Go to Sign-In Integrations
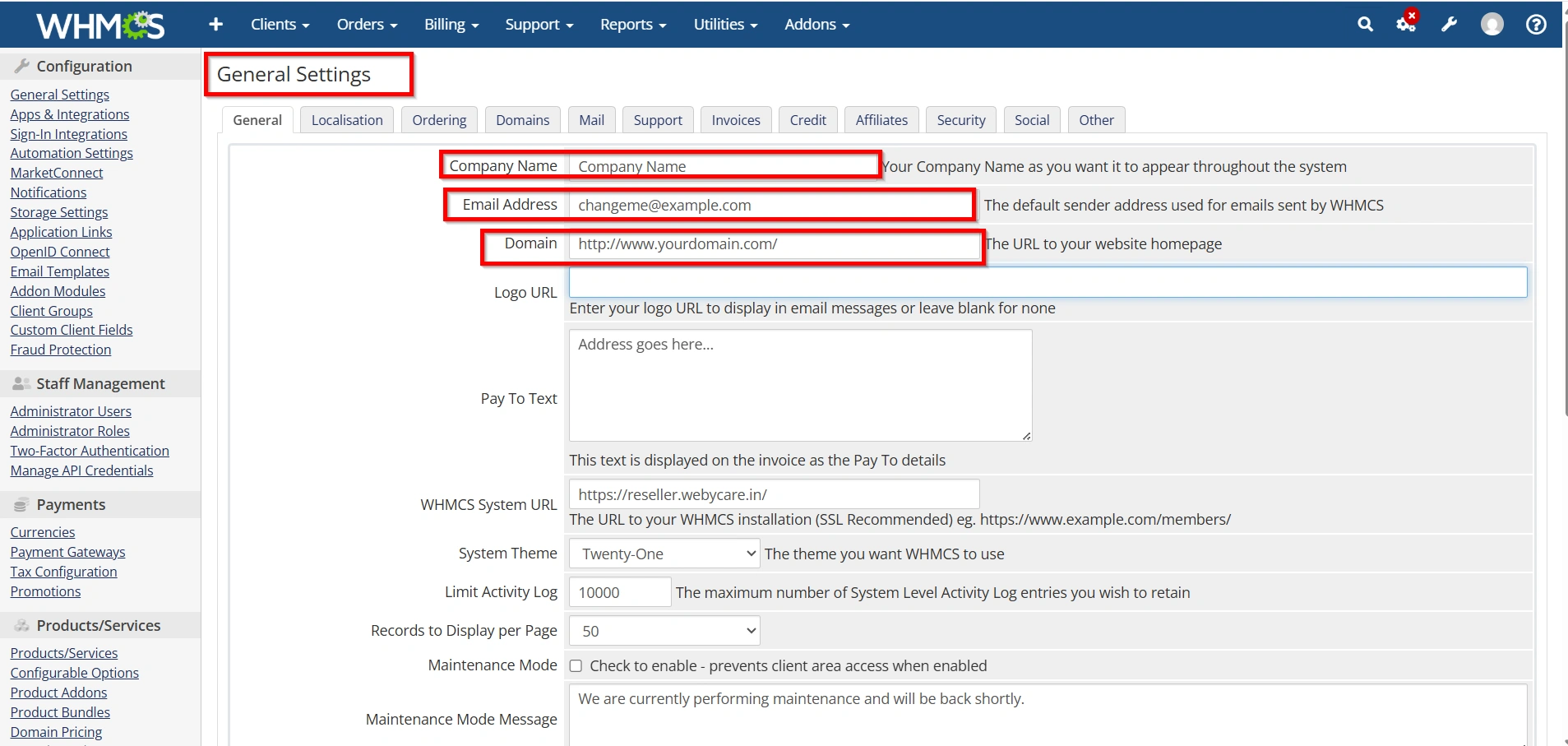The height and width of the screenshot is (746, 1568). coord(69,134)
